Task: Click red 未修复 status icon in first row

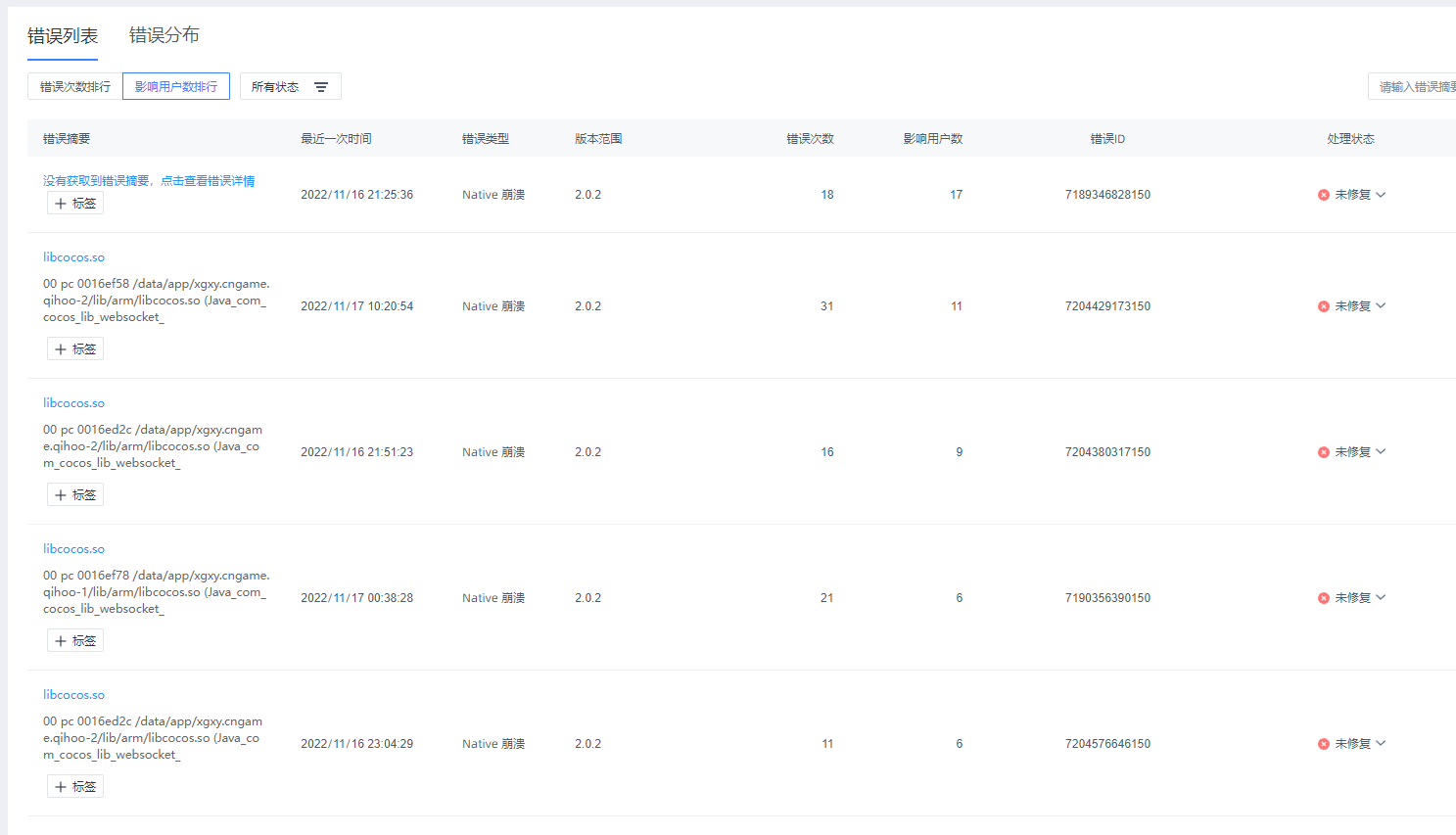Action: click(x=1324, y=195)
